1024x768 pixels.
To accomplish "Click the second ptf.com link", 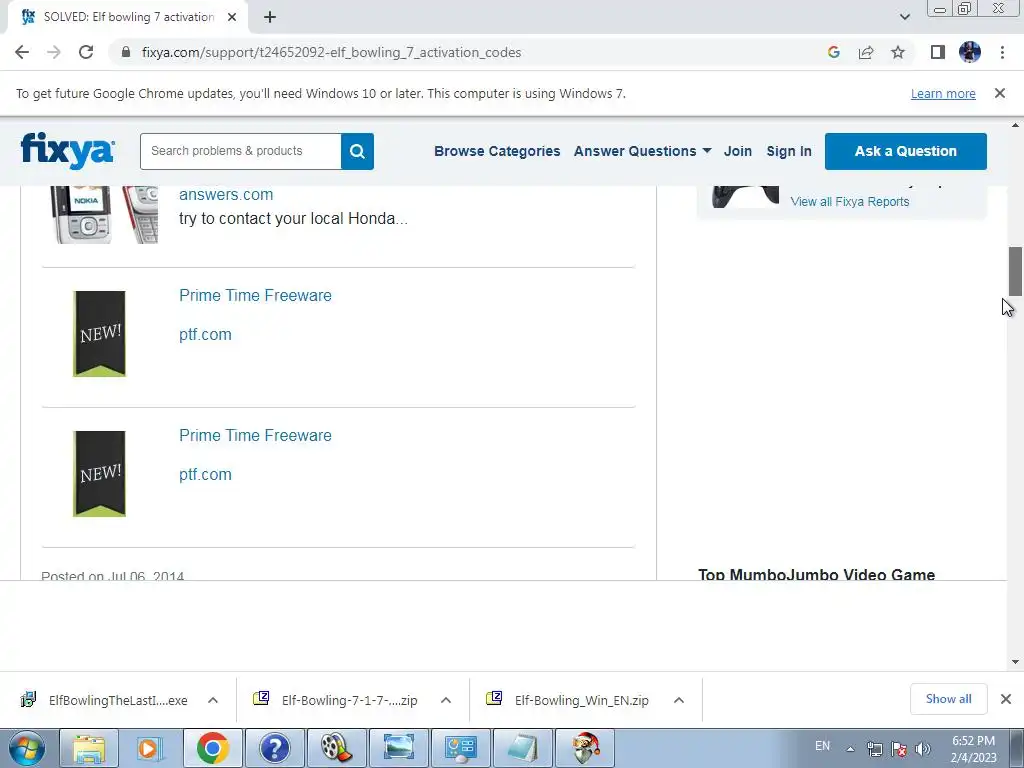I will coord(205,474).
